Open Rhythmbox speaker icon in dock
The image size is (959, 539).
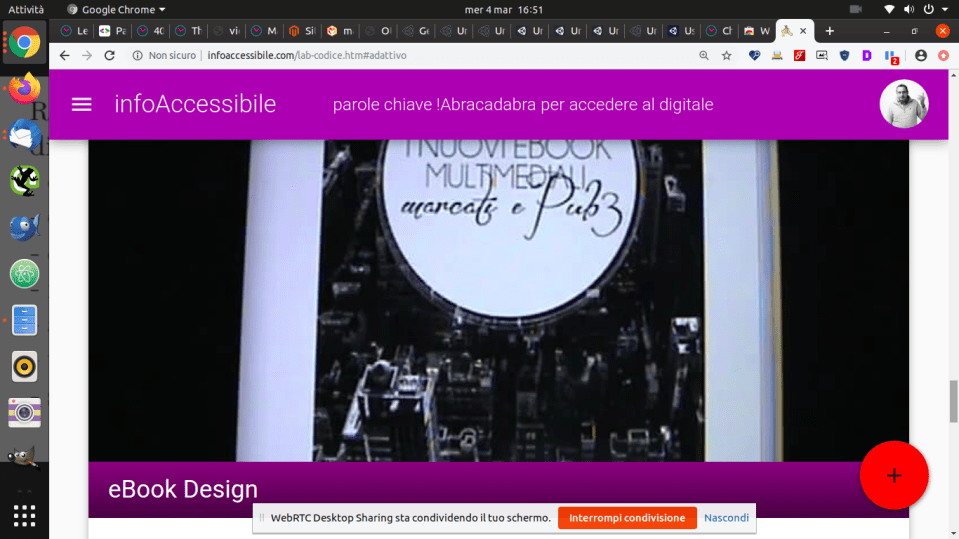point(24,366)
